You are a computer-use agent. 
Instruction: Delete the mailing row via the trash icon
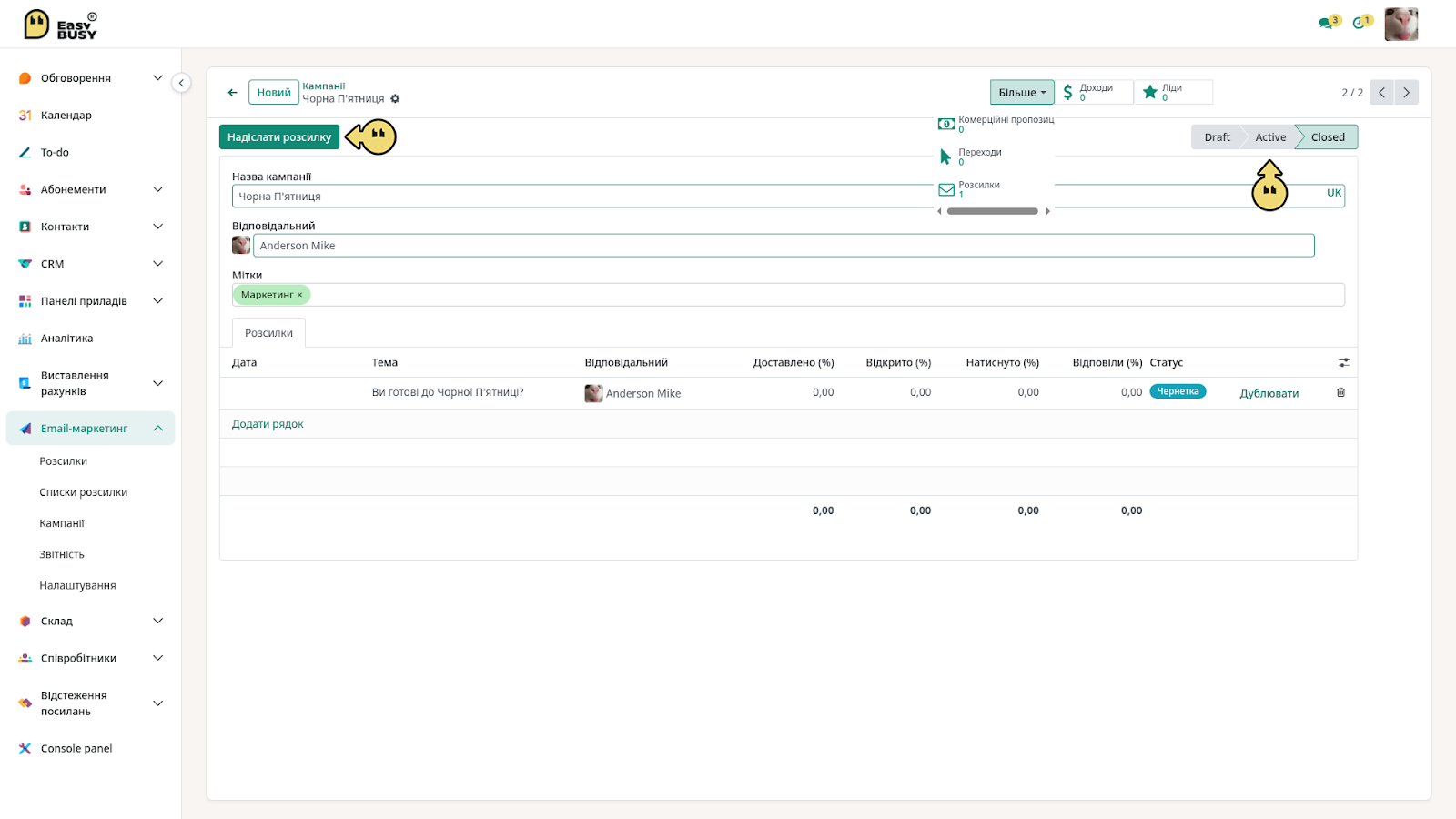1340,392
